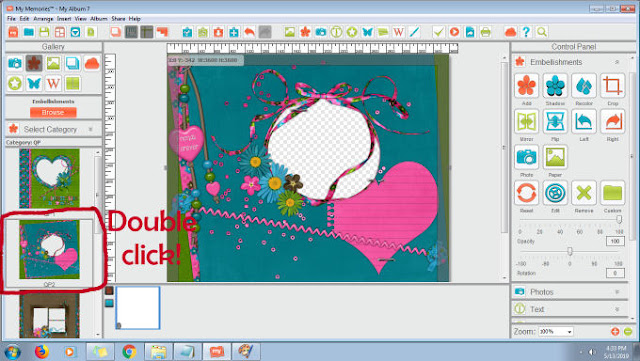
Task: Click the Custom folder icon
Action: (x=613, y=193)
